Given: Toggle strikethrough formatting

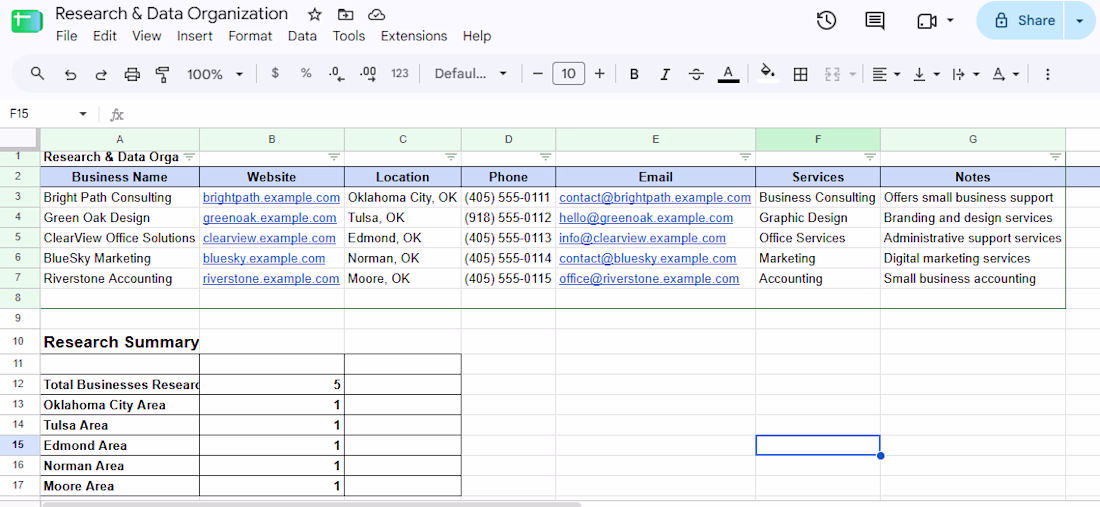Looking at the screenshot, I should pos(696,74).
